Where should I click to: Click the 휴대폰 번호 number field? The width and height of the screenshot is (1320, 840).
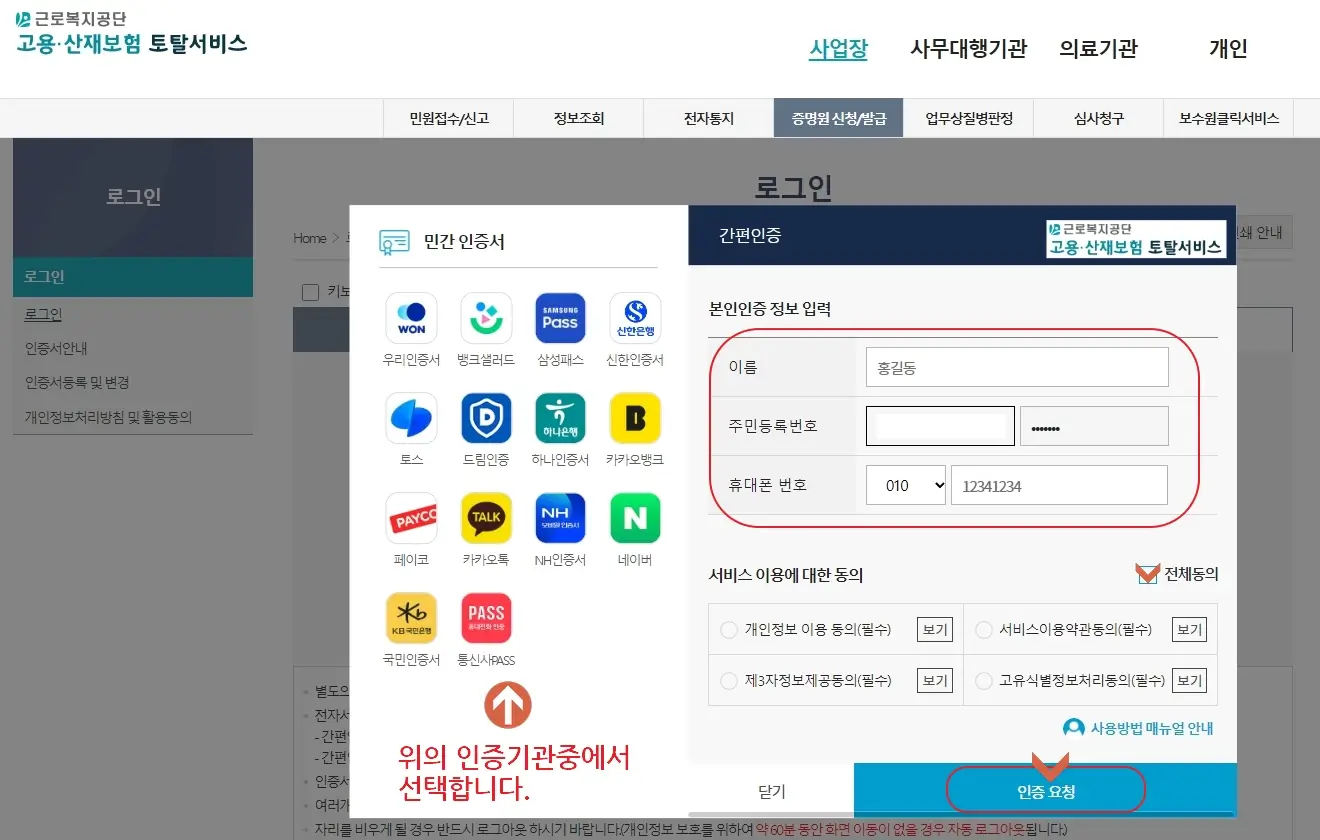[x=1059, y=485]
